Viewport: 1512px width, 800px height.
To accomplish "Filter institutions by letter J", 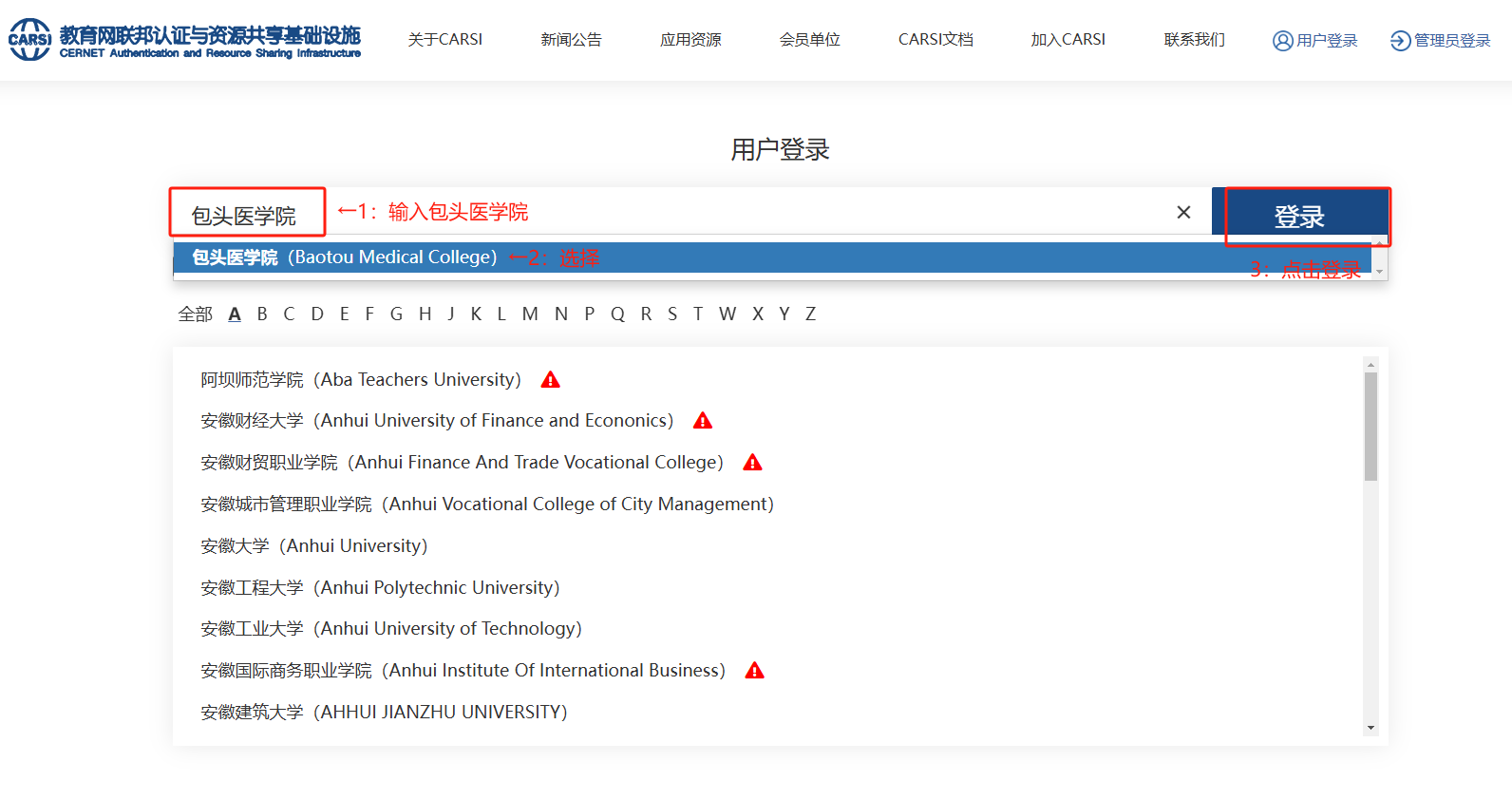I will (x=451, y=314).
